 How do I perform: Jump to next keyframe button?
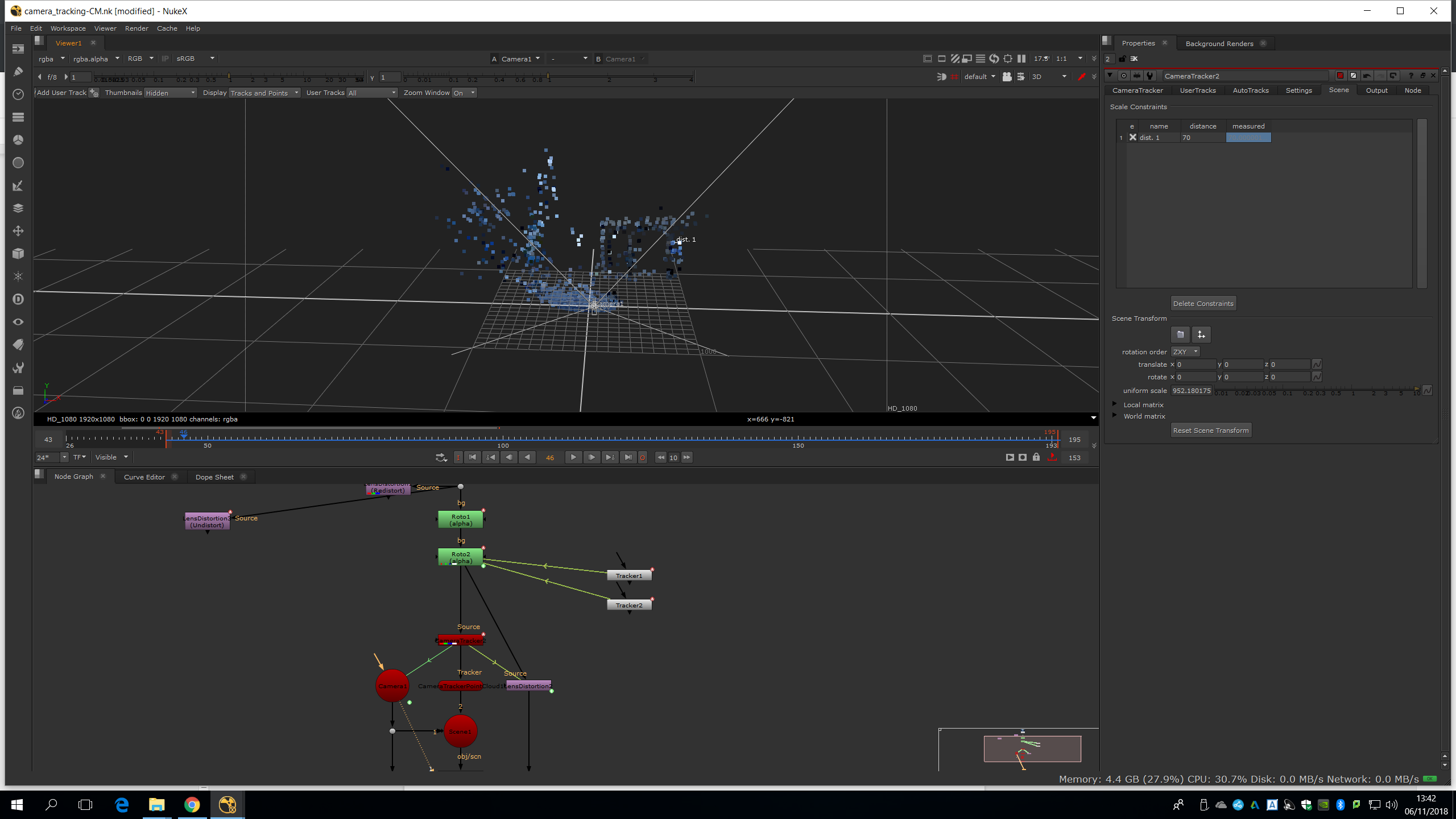[x=610, y=457]
